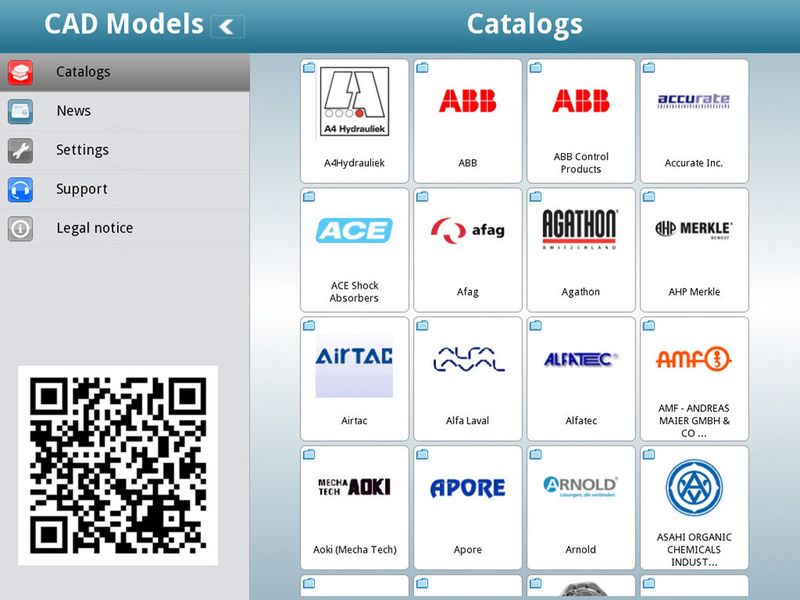800x600 pixels.
Task: Click the AirTAC logo
Action: coord(354,365)
